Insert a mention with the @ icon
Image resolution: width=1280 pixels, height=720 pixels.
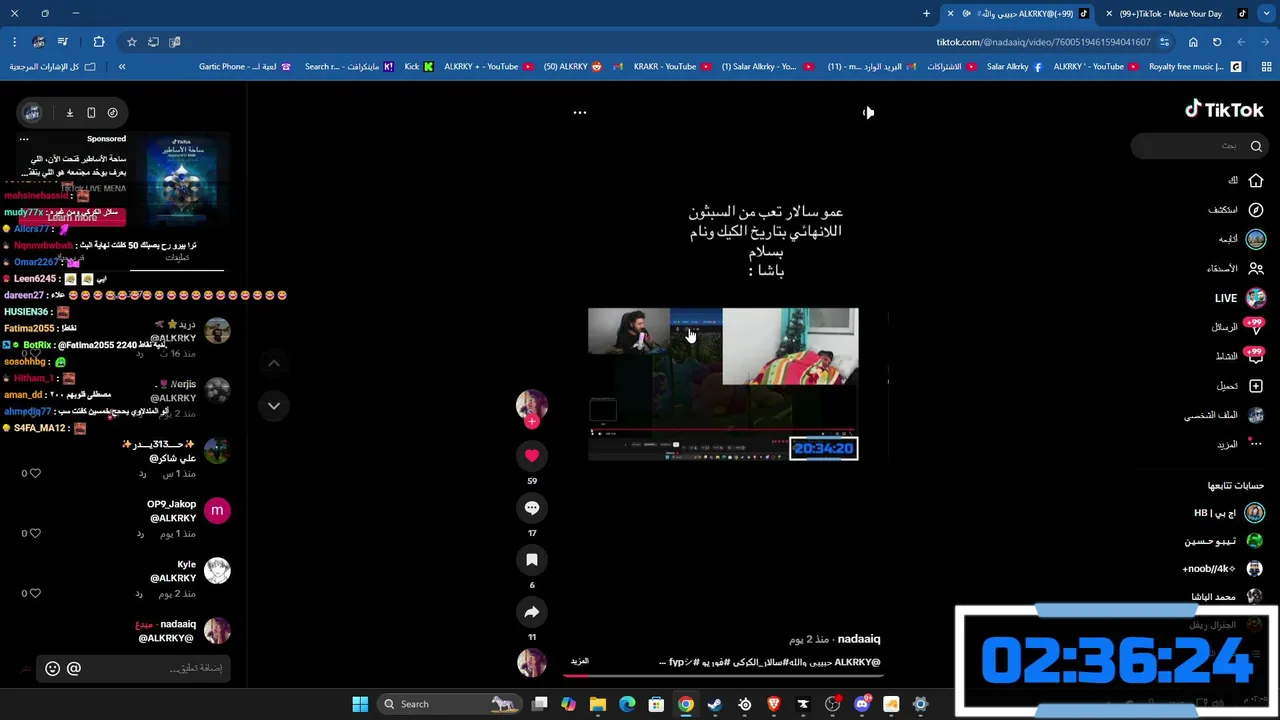[x=74, y=668]
